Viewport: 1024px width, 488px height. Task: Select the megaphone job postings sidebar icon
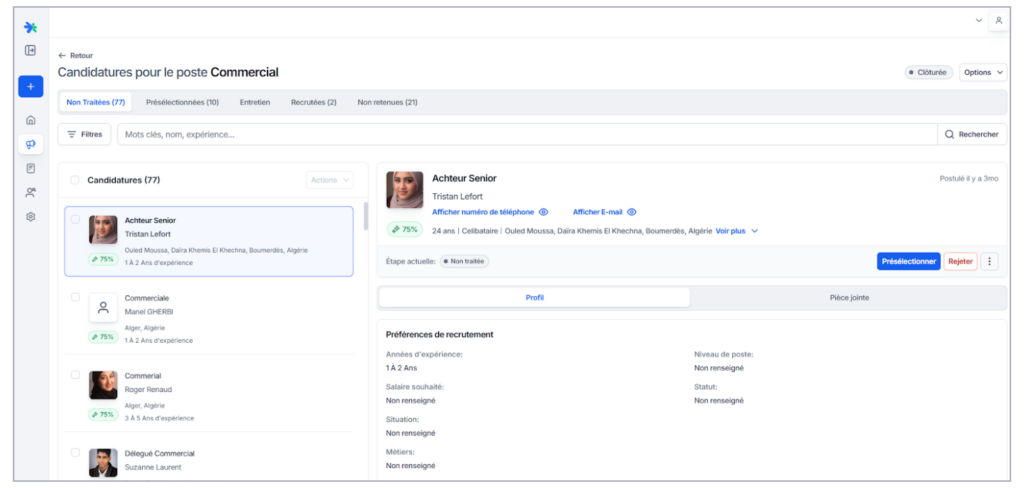point(31,144)
